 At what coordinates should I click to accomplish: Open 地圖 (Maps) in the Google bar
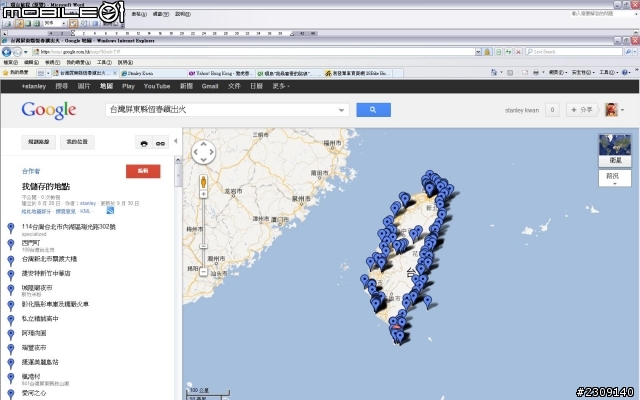pos(106,86)
